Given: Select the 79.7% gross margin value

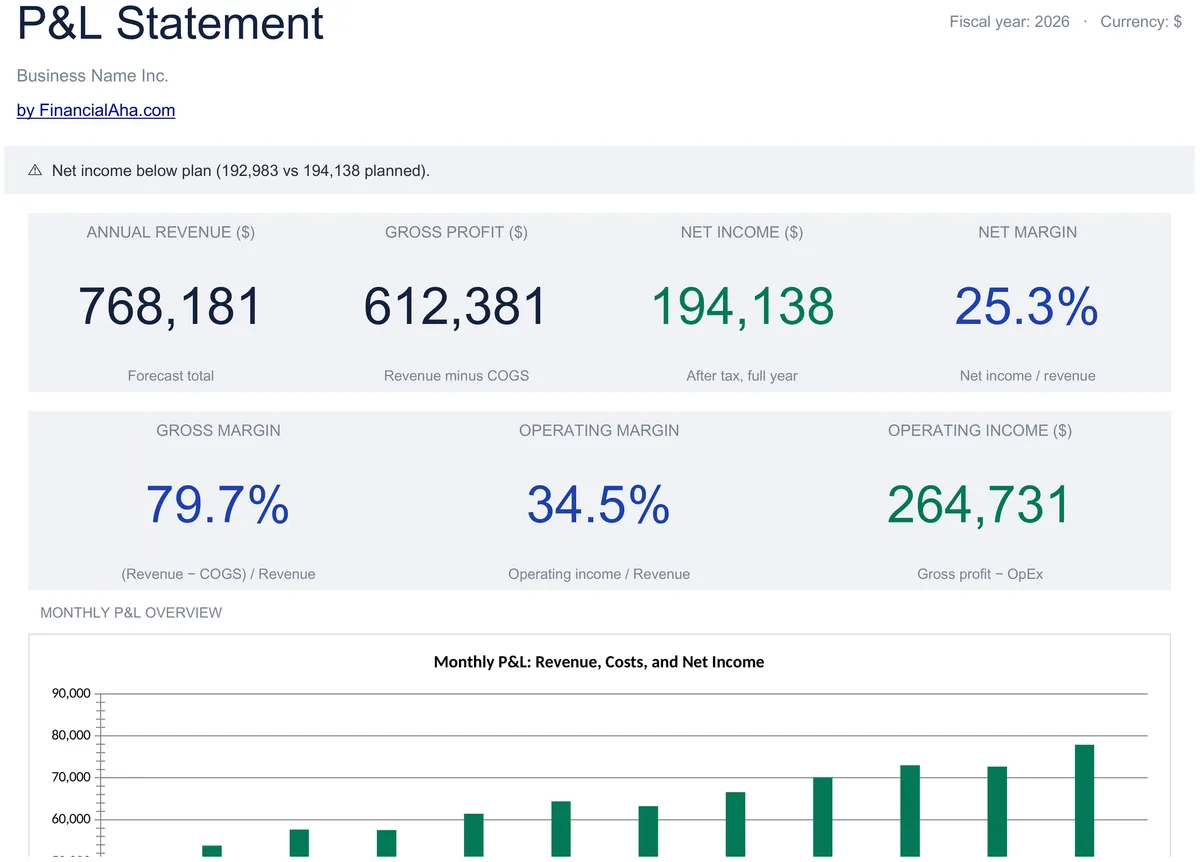Looking at the screenshot, I should click(218, 505).
